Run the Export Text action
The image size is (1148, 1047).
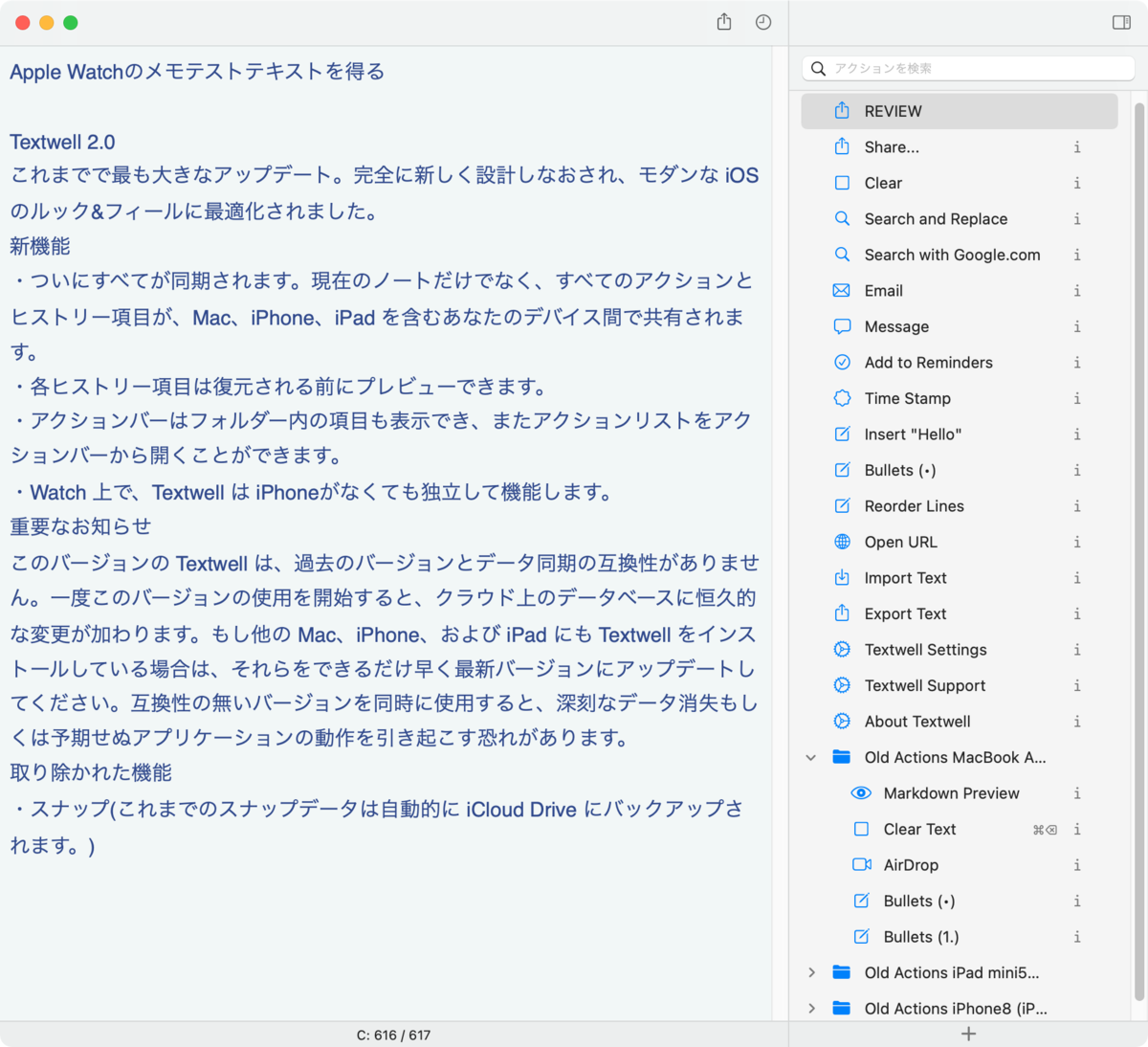960,613
